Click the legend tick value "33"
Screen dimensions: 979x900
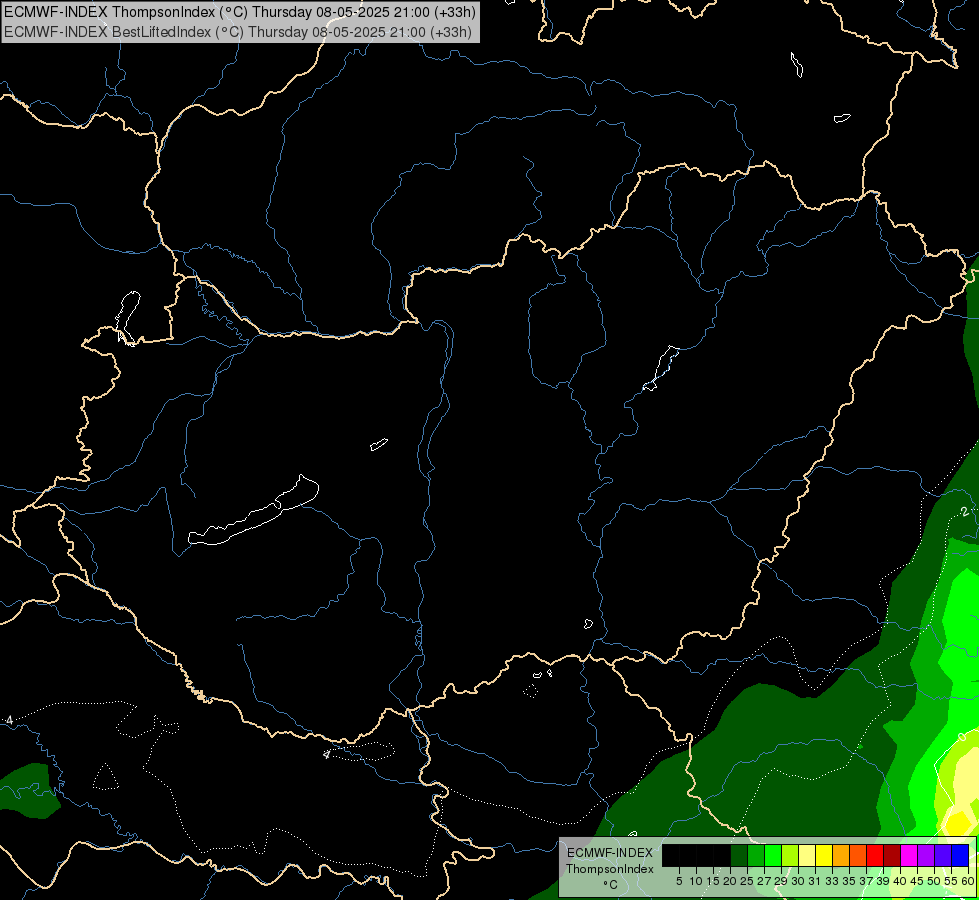pos(832,881)
